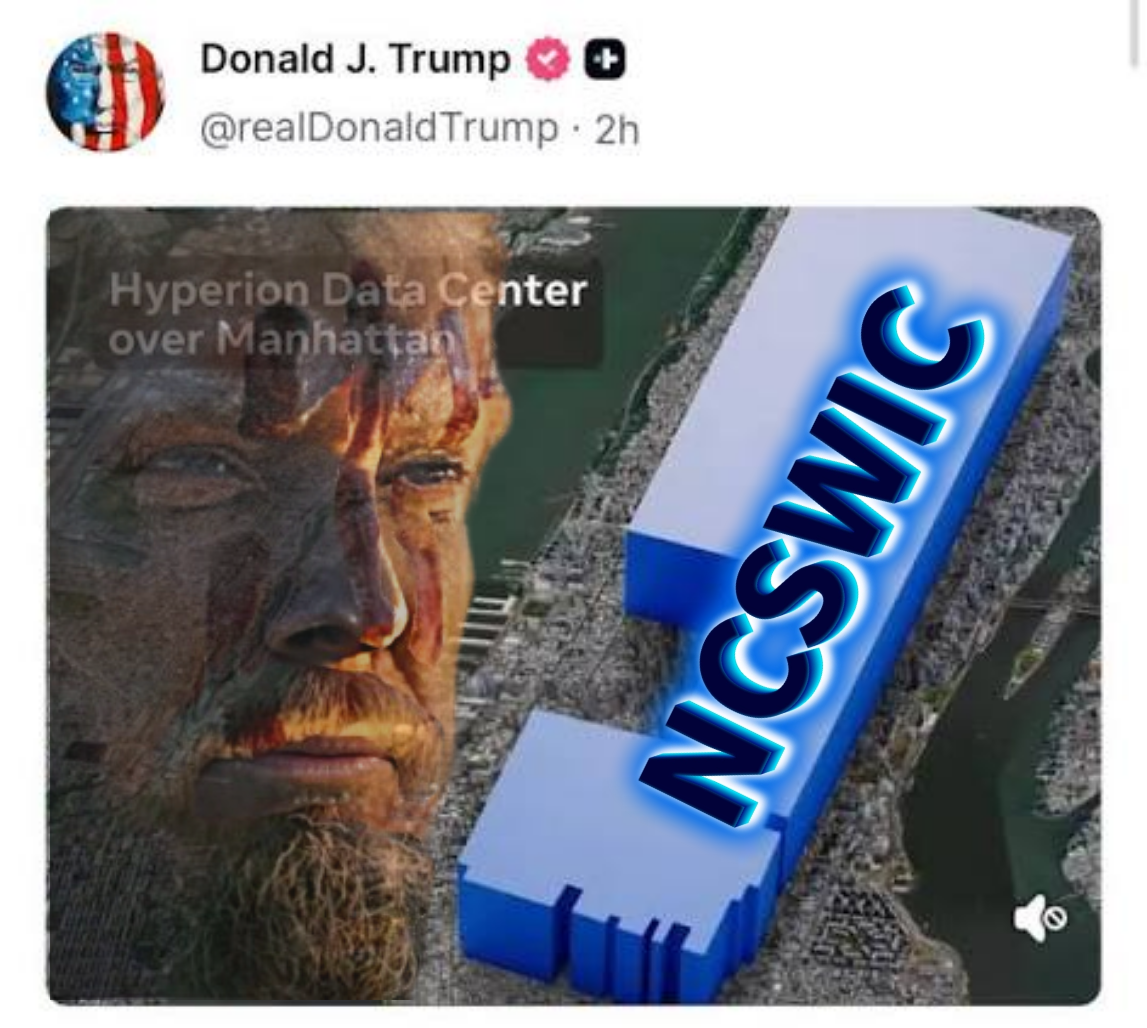1147x1028 pixels.
Task: Click the page scrollbar at the top right edge
Action: (1140, 33)
